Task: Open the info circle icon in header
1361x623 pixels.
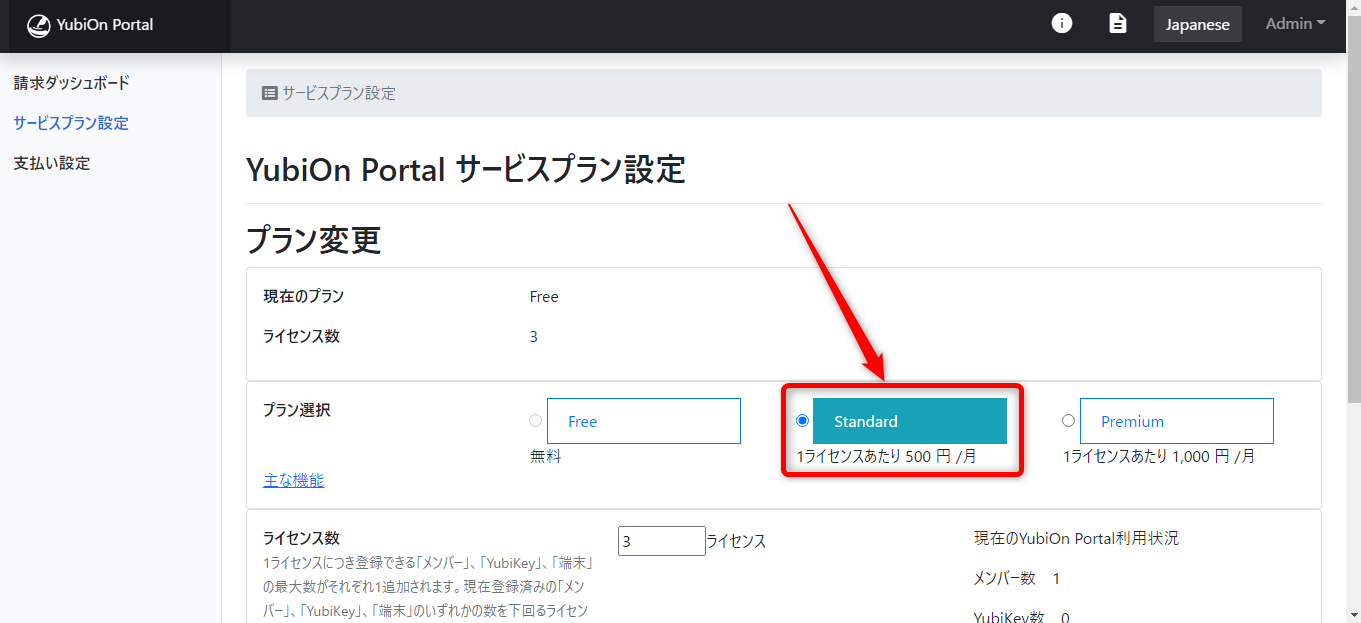Action: [x=1062, y=23]
